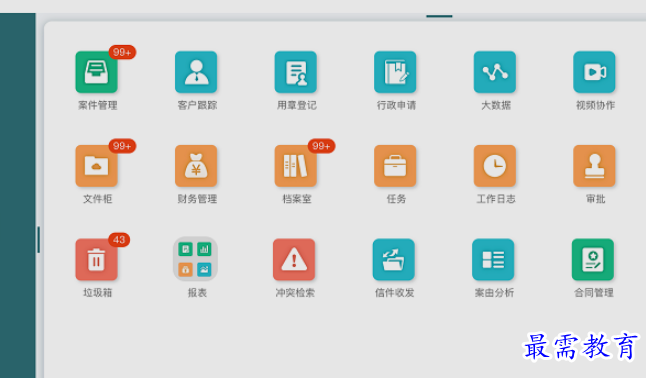The height and width of the screenshot is (378, 646).
Task: Open the 财务管理 money bag icon
Action: coord(196,166)
